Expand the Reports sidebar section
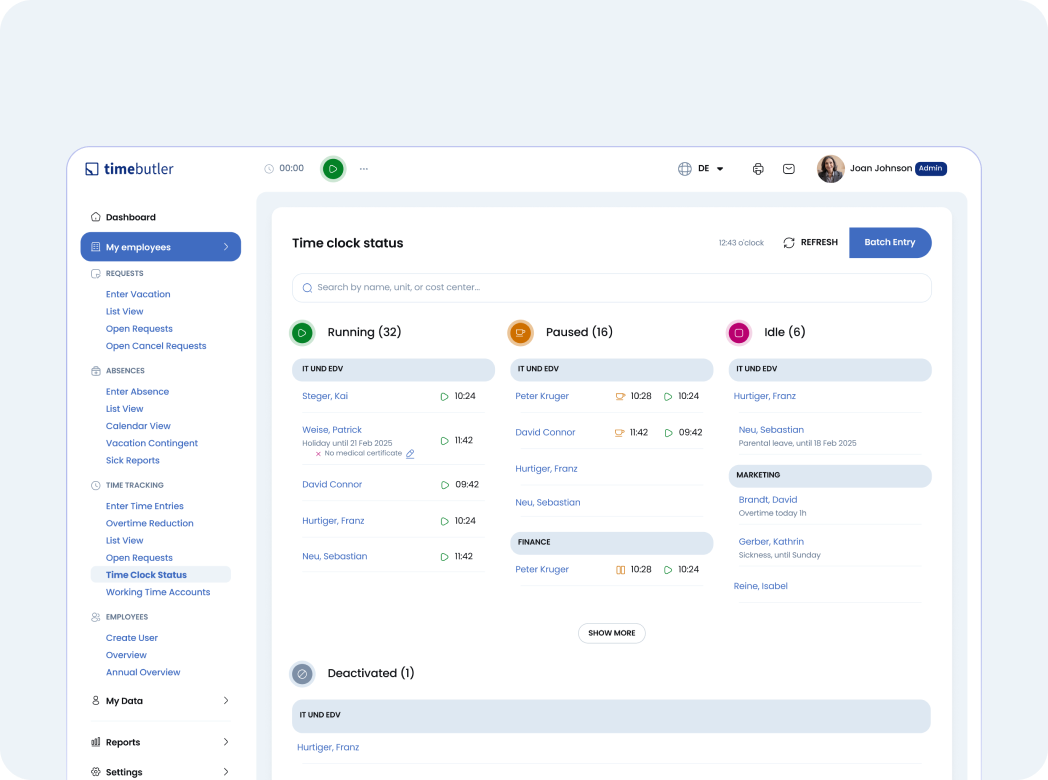Viewport: 1048px width, 780px height. [160, 742]
